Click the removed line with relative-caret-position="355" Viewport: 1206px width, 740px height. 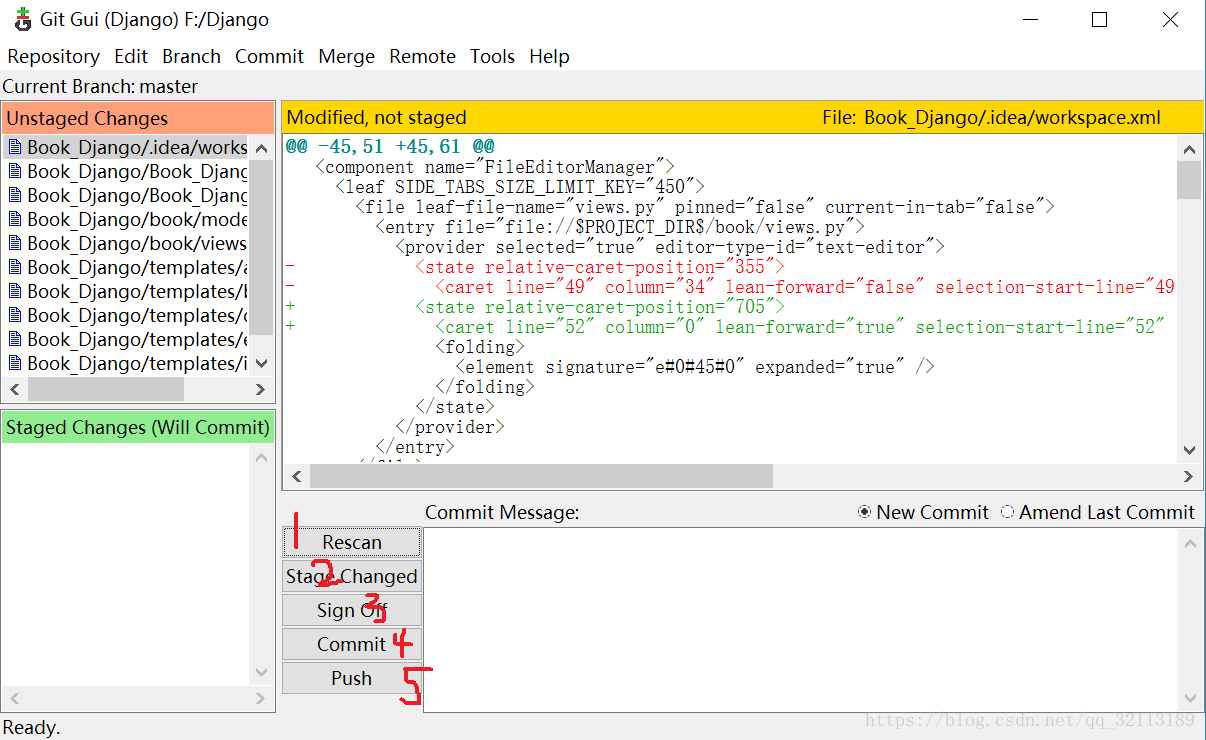coord(600,267)
